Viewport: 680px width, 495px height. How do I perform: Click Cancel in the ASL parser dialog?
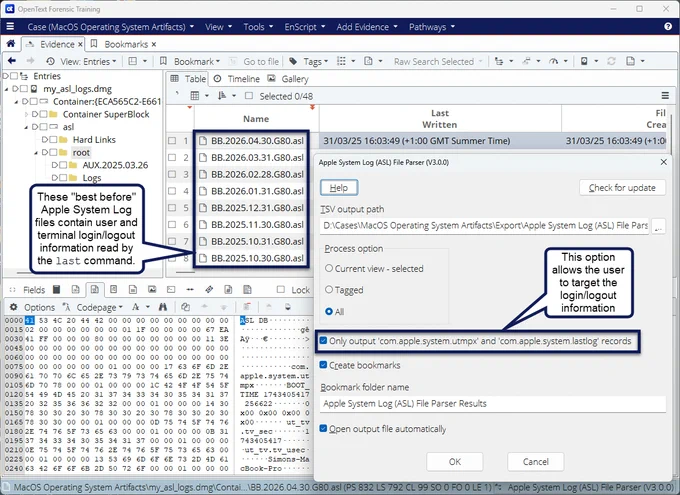point(535,462)
